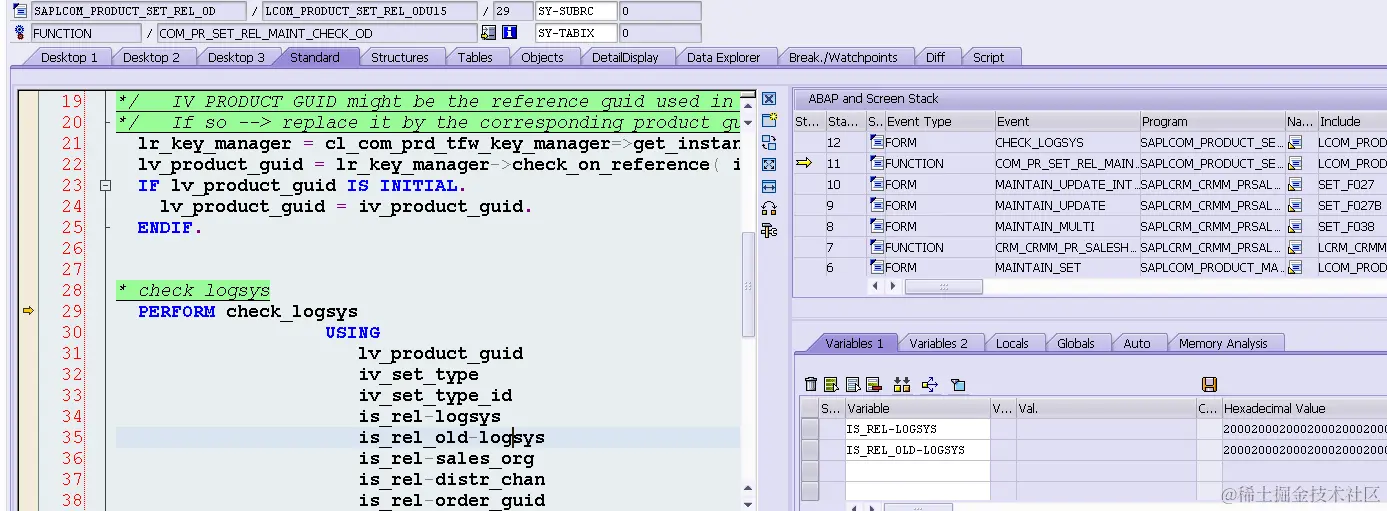This screenshot has width=1387, height=511.
Task: Select the MAINTAIN_UPDATE_INT stack event
Action: coord(1065,185)
